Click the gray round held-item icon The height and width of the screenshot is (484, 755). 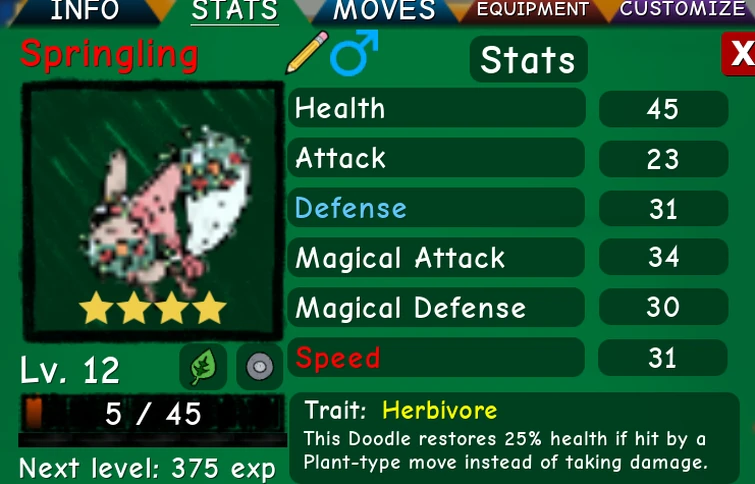(260, 366)
